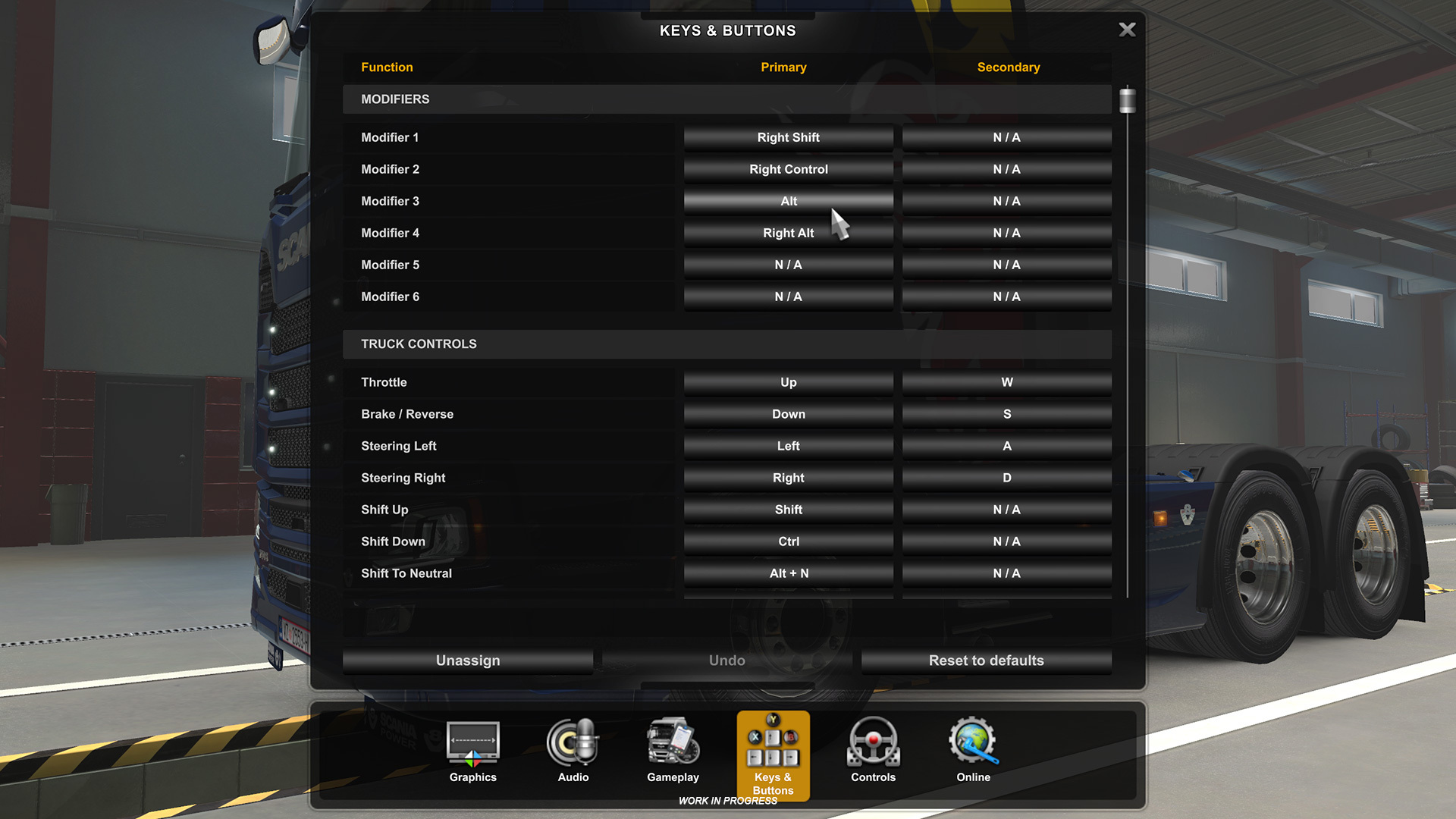Image resolution: width=1456 pixels, height=819 pixels.
Task: Expand the TRUCK CONTROLS section
Action: point(418,343)
